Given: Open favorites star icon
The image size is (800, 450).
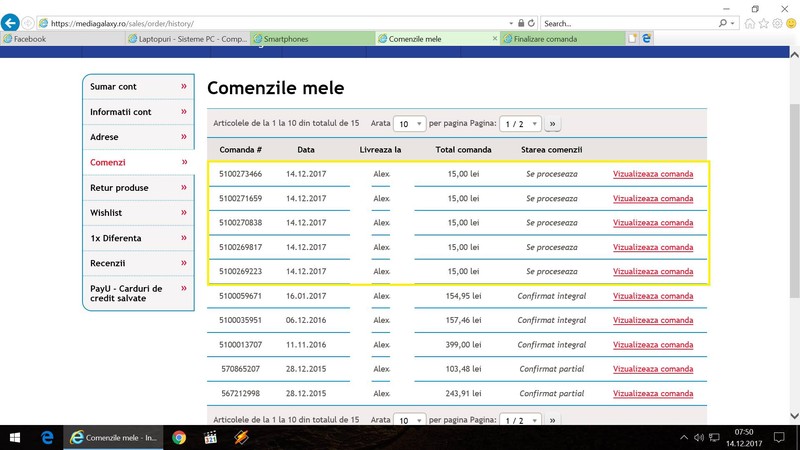Looking at the screenshot, I should pos(763,23).
